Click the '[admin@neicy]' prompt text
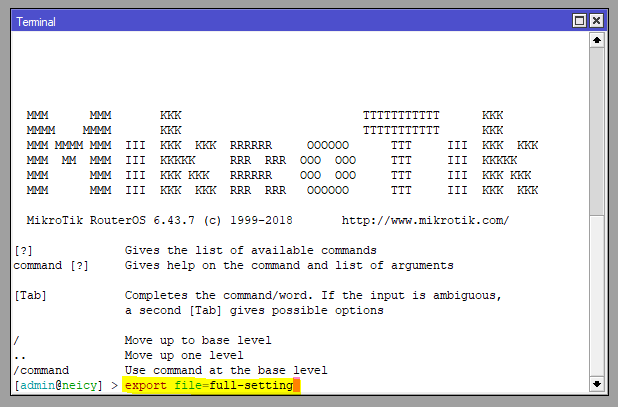618x407 pixels. point(58,385)
